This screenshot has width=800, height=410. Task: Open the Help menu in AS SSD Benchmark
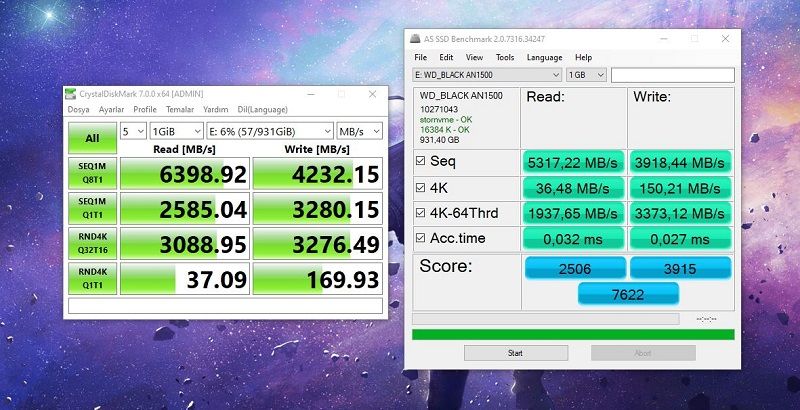(x=583, y=58)
